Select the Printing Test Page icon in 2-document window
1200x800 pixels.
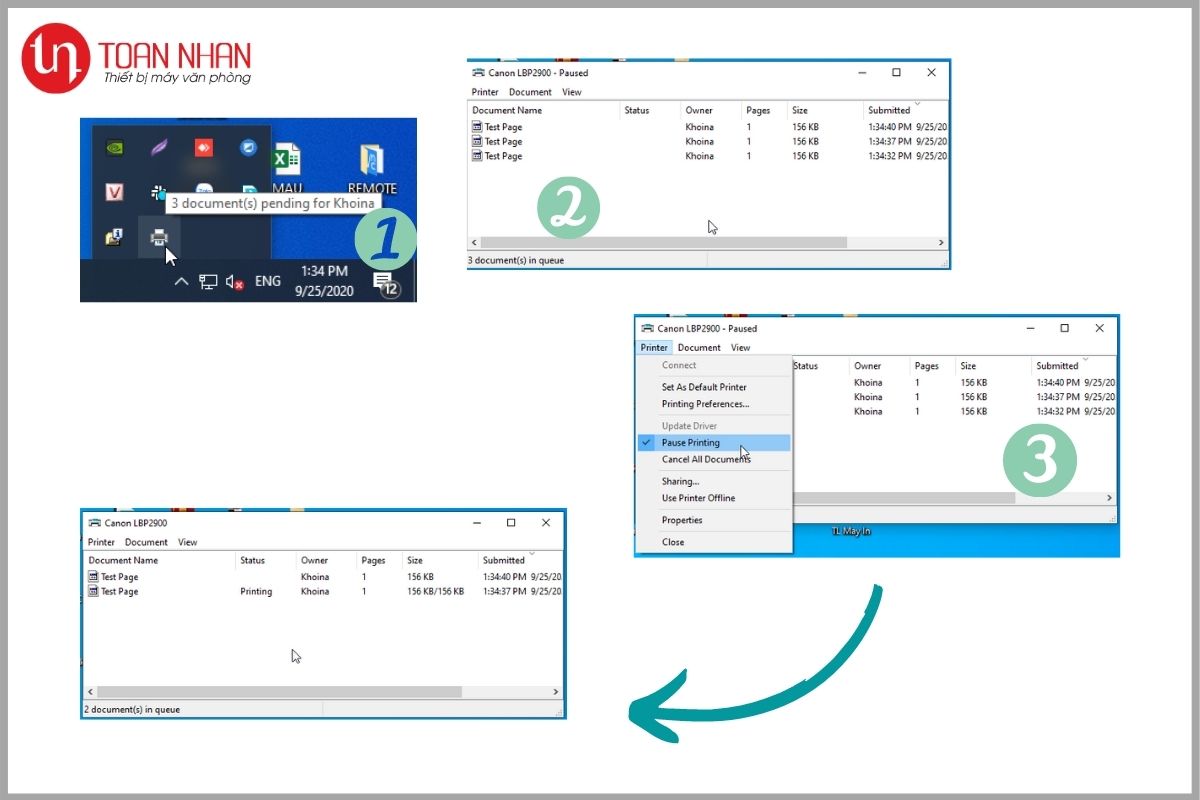[x=93, y=591]
